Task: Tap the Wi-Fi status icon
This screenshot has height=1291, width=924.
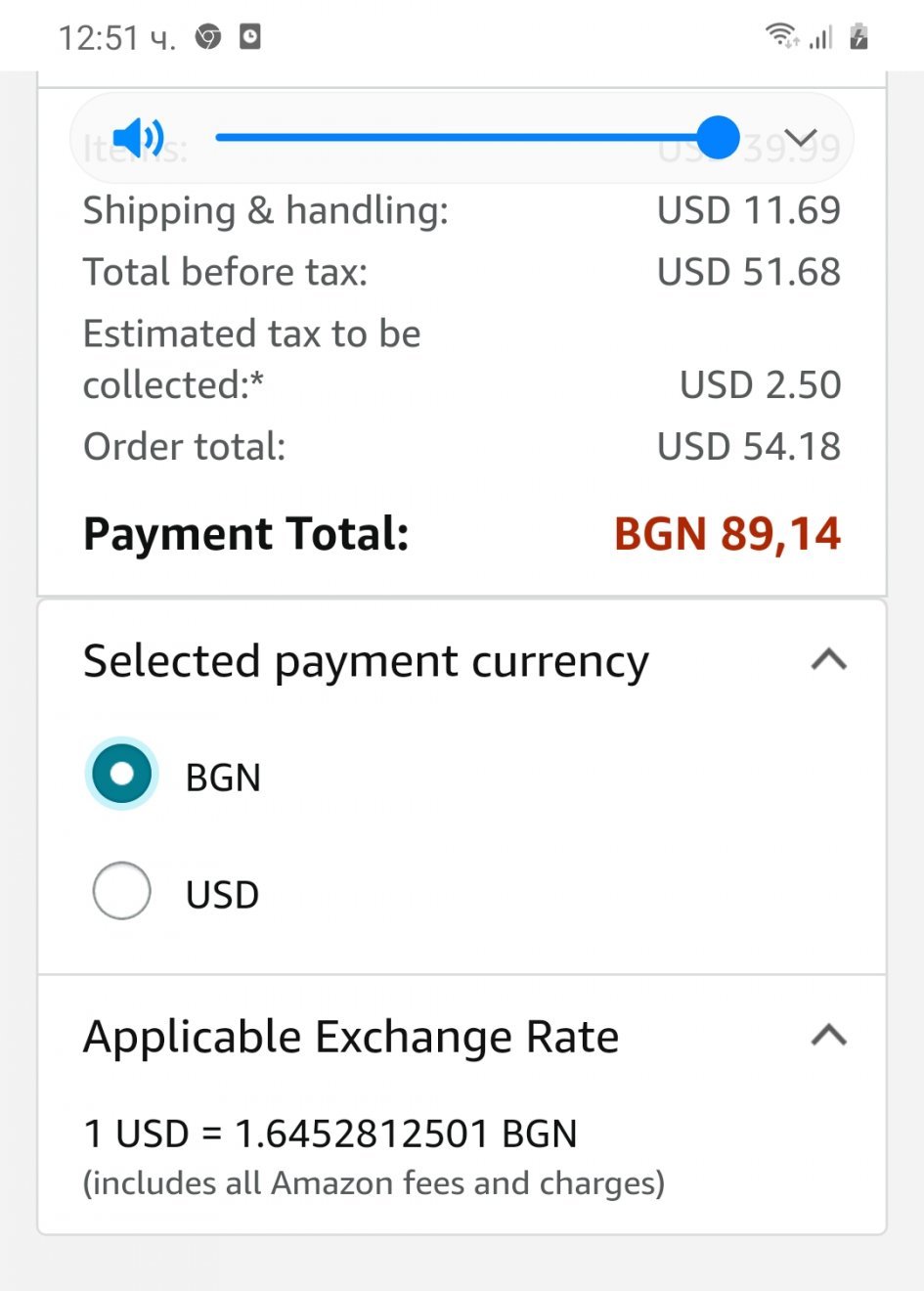Action: (781, 36)
